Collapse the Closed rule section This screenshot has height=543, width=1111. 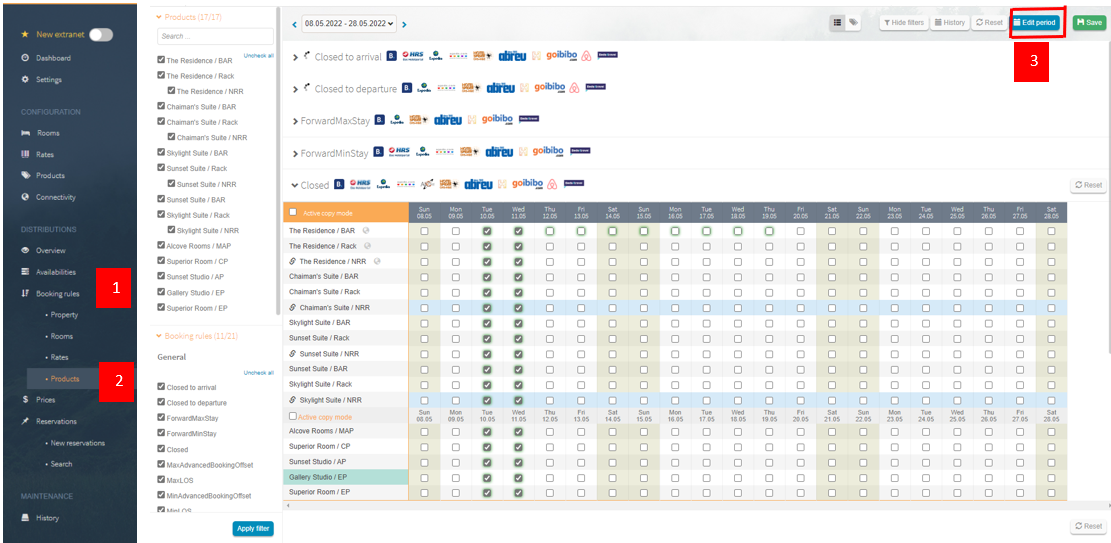294,185
